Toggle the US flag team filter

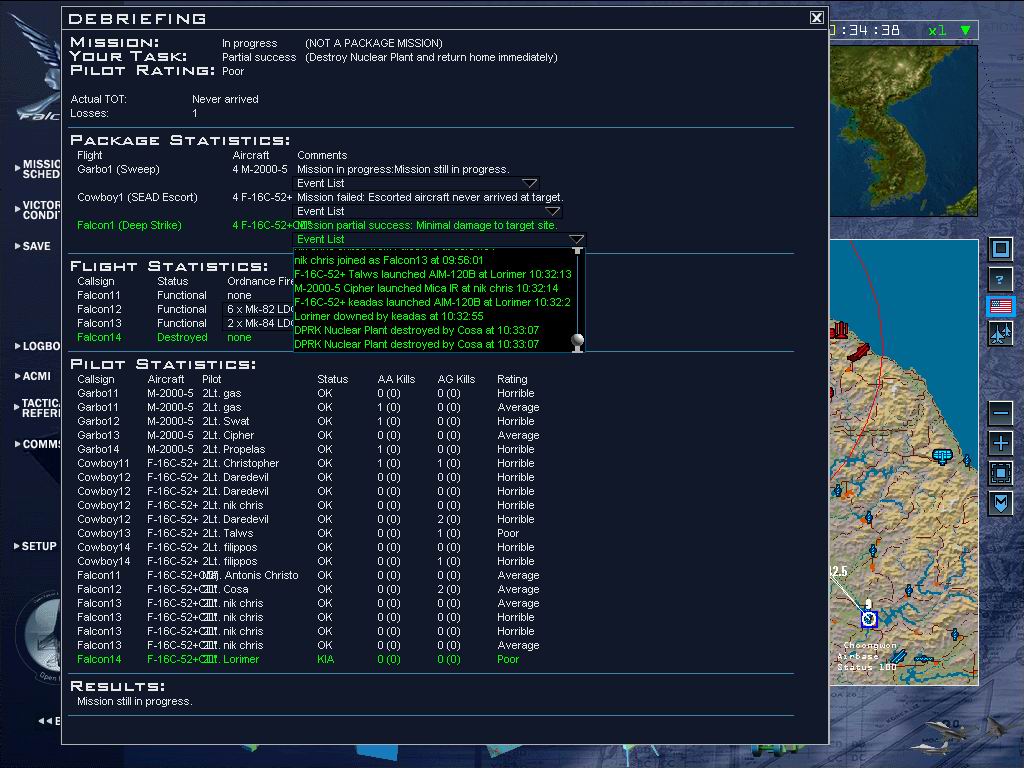(1001, 307)
